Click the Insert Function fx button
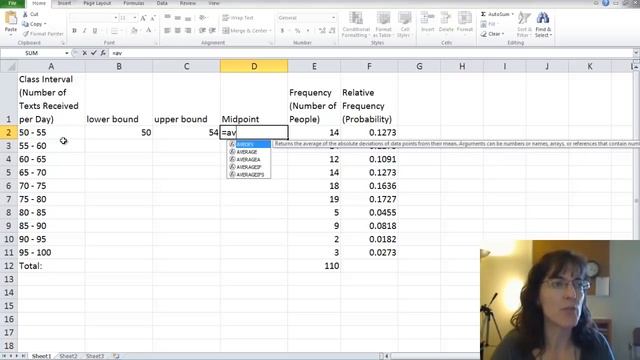The height and width of the screenshot is (360, 640). [103, 53]
